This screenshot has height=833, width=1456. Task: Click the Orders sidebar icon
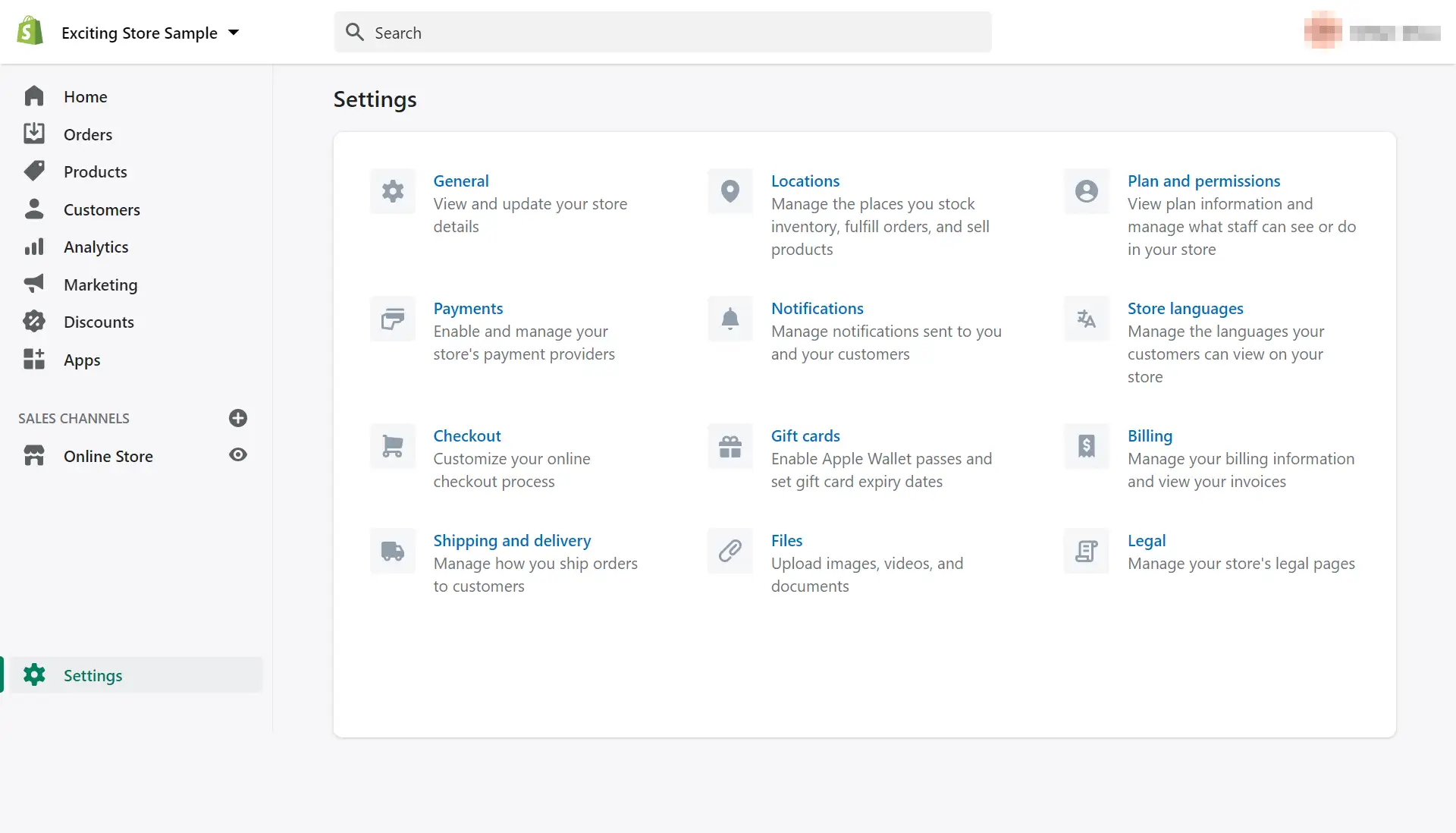point(35,133)
